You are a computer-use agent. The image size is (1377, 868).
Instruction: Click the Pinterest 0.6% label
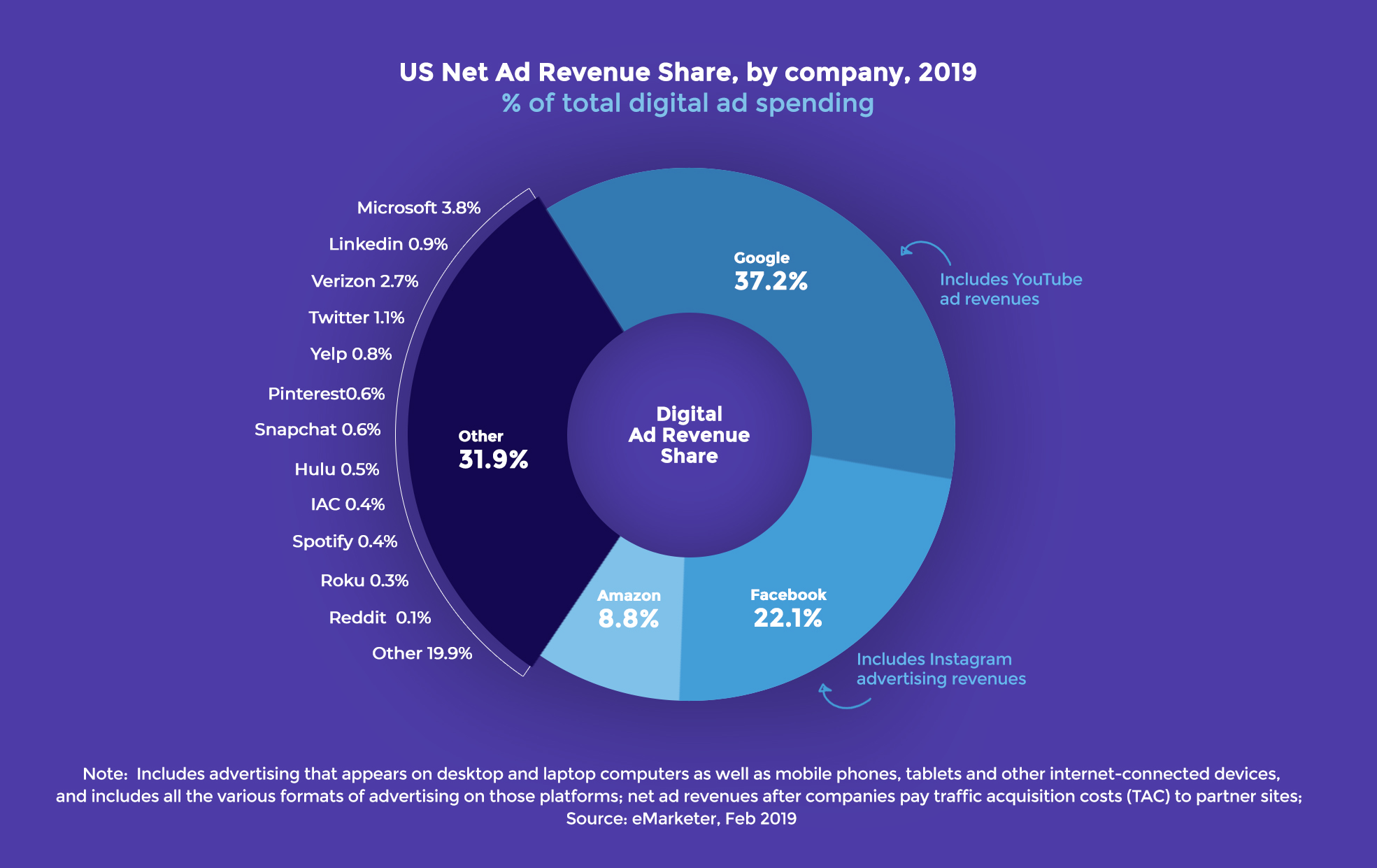[x=327, y=394]
